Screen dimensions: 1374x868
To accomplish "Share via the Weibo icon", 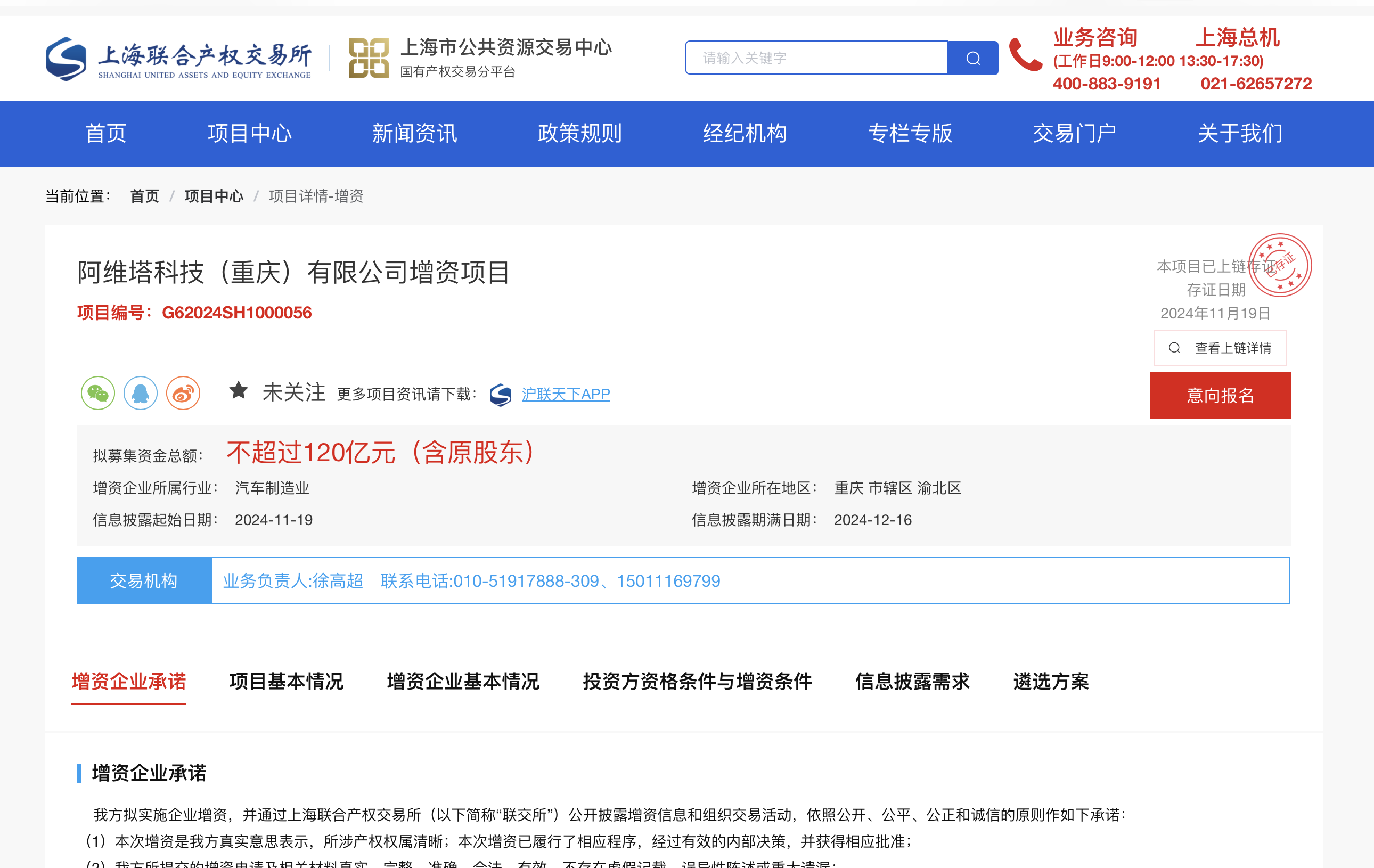I will coord(183,393).
